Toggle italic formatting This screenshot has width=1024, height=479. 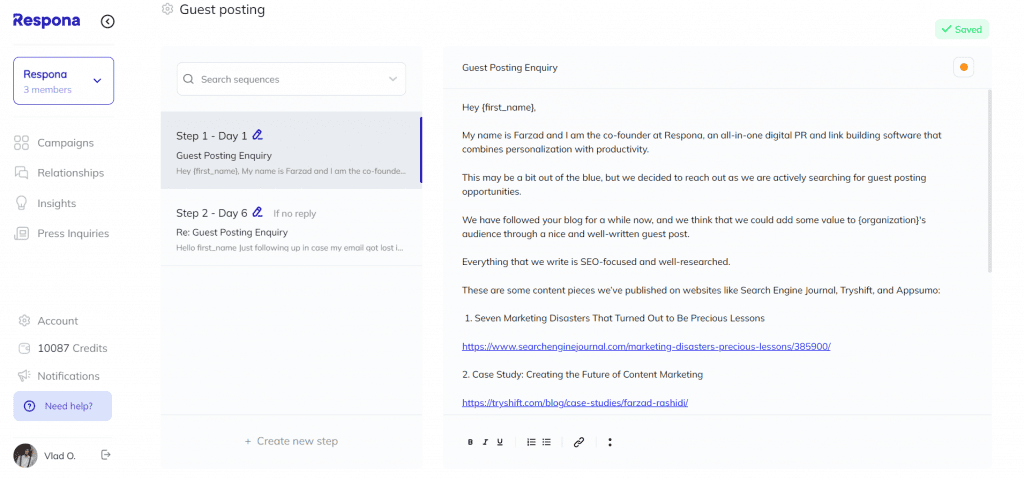tap(485, 442)
